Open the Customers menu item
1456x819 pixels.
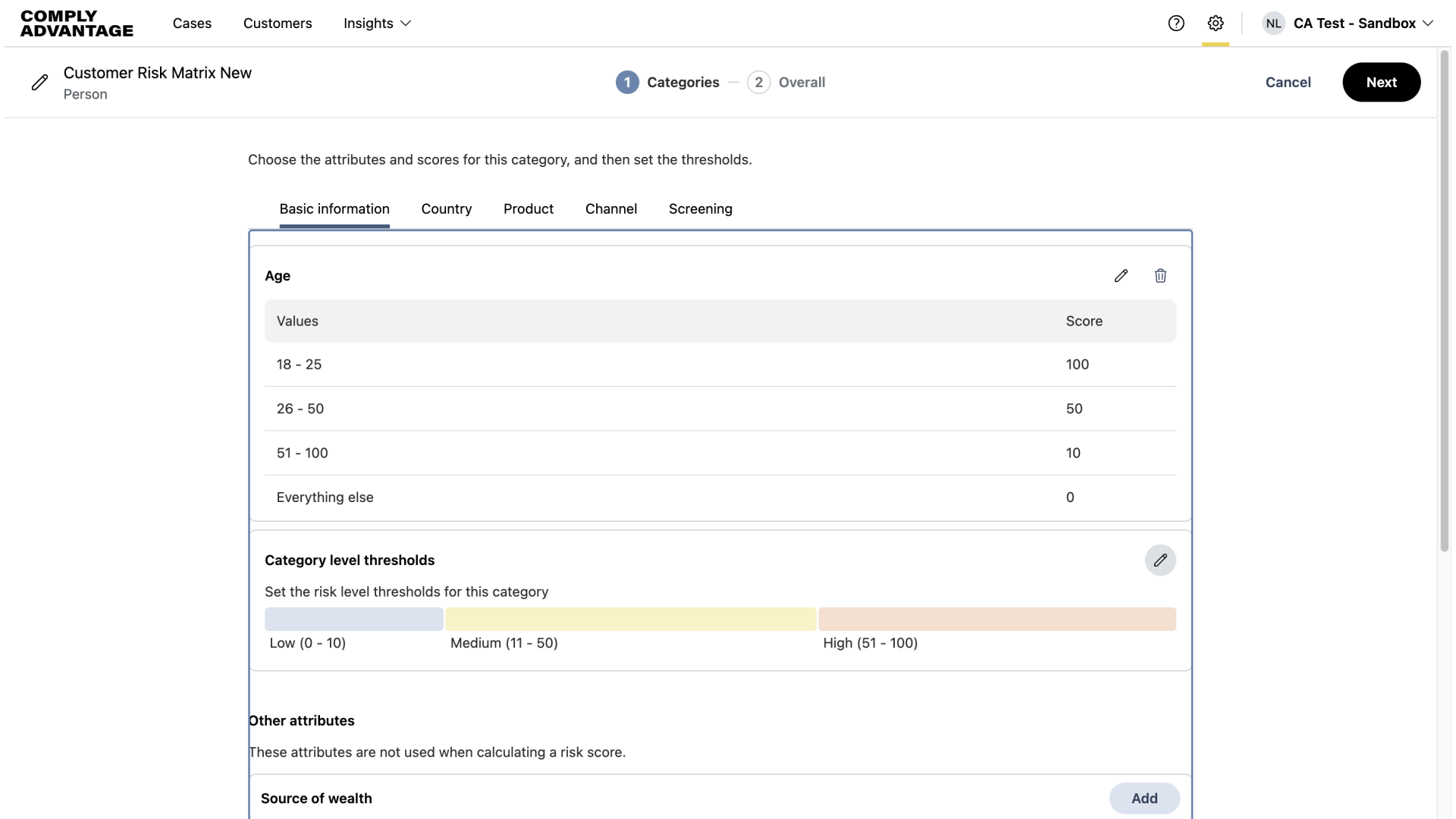[278, 24]
